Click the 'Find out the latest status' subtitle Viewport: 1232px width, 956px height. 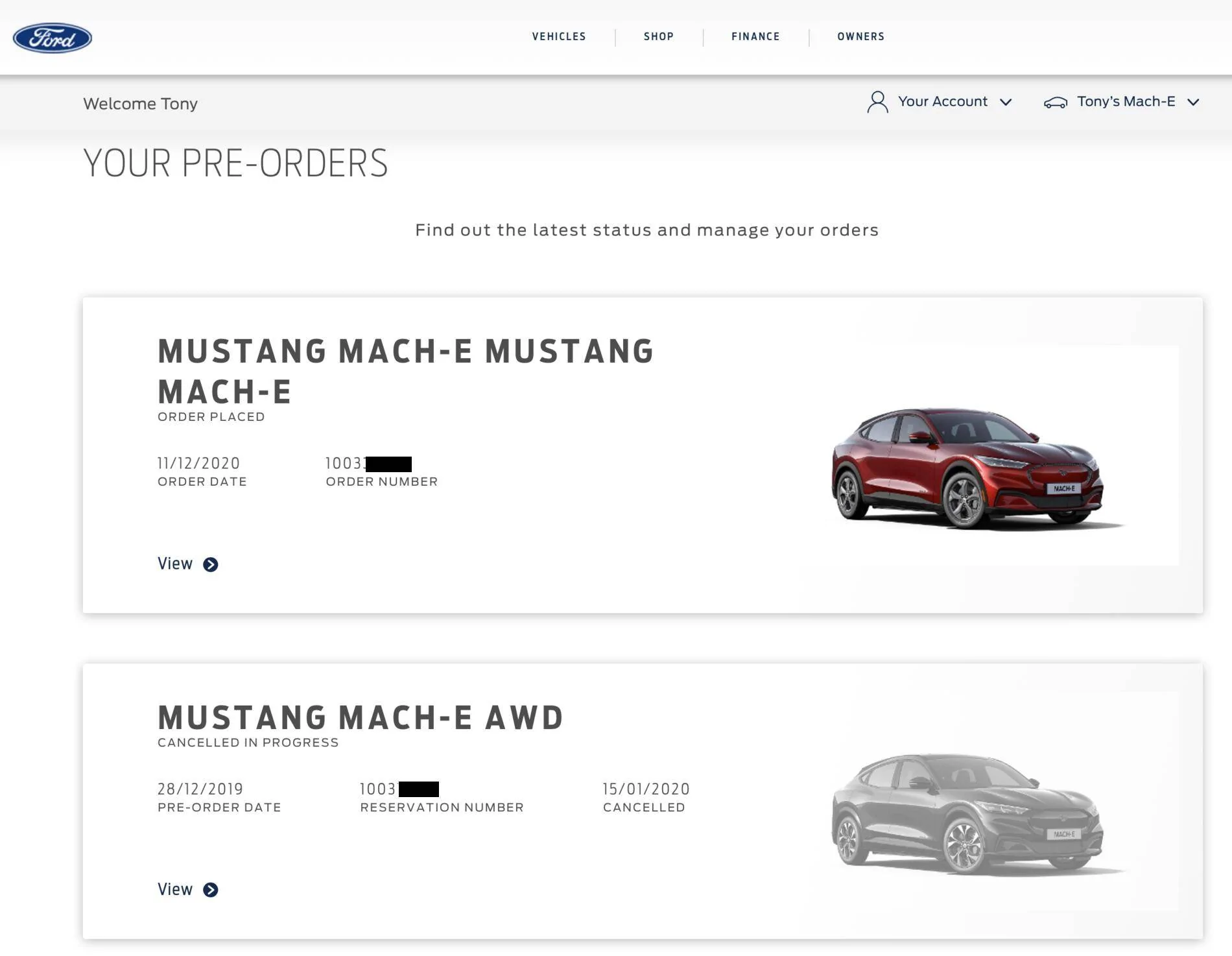click(x=646, y=230)
